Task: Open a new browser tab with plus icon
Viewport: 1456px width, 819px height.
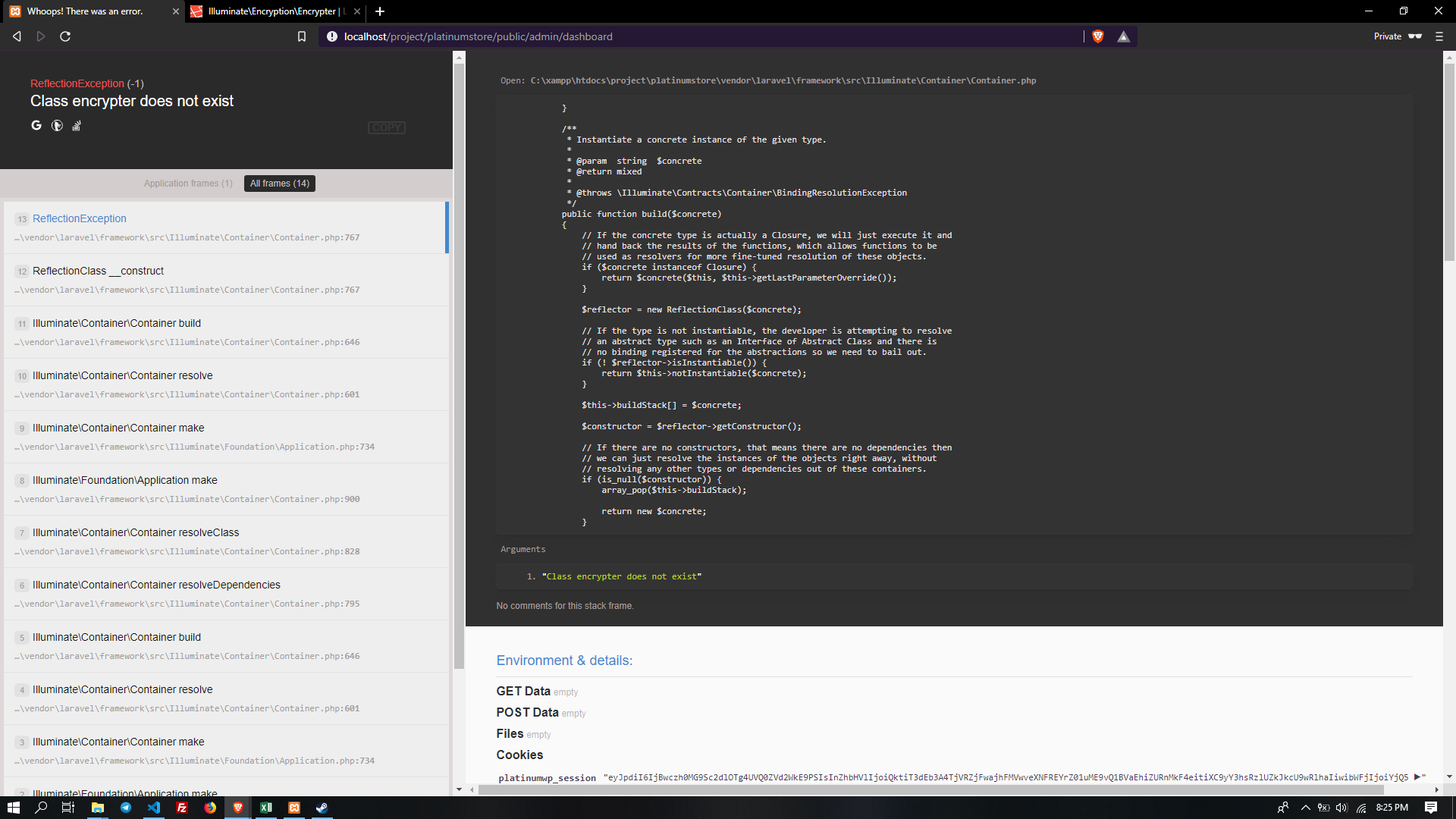Action: 380,11
